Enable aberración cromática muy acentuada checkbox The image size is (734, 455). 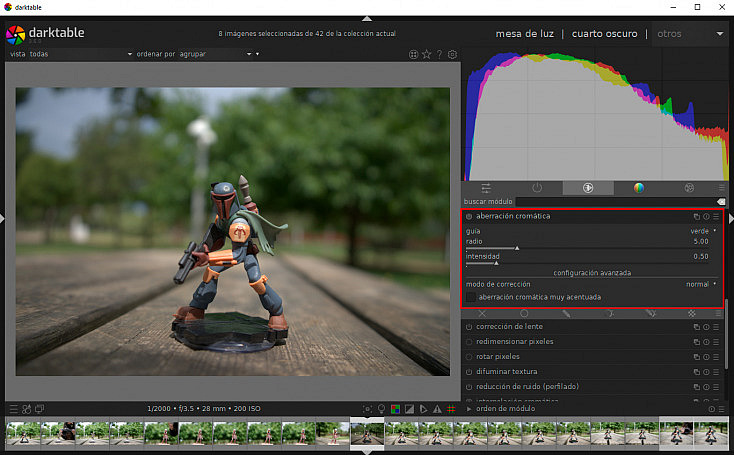coord(471,297)
